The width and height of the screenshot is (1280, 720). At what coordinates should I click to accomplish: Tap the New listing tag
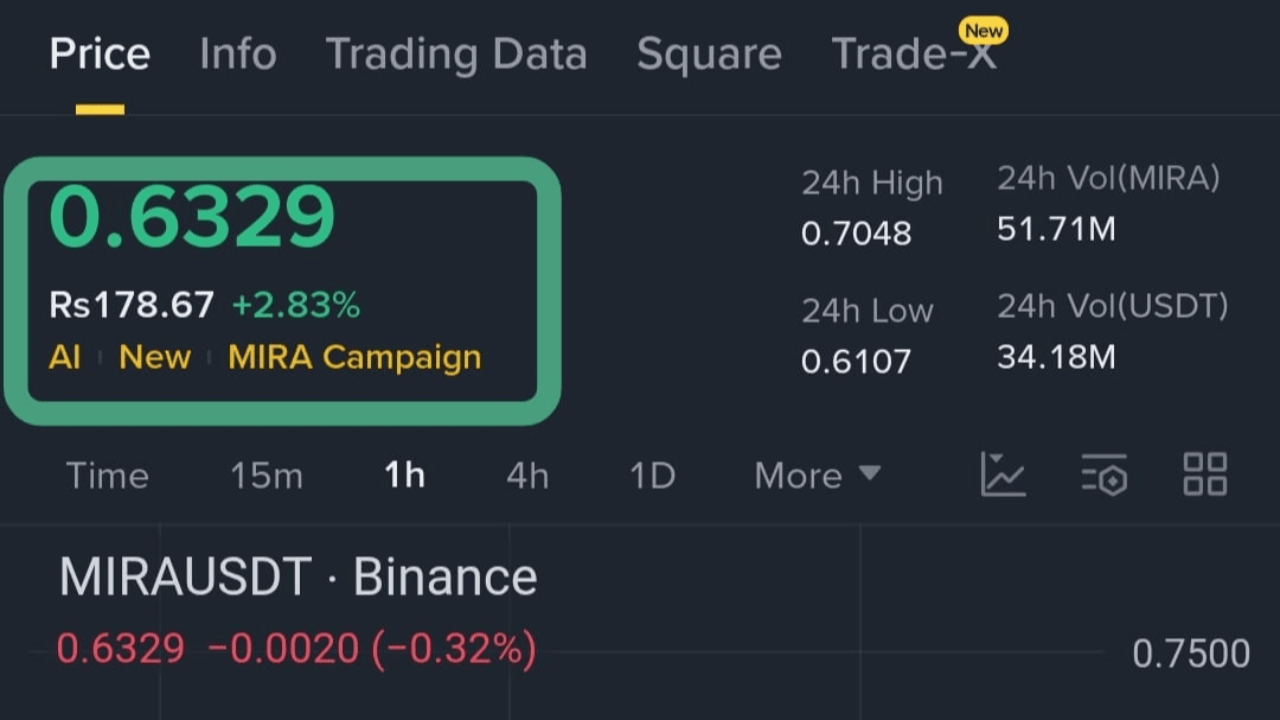tap(155, 357)
